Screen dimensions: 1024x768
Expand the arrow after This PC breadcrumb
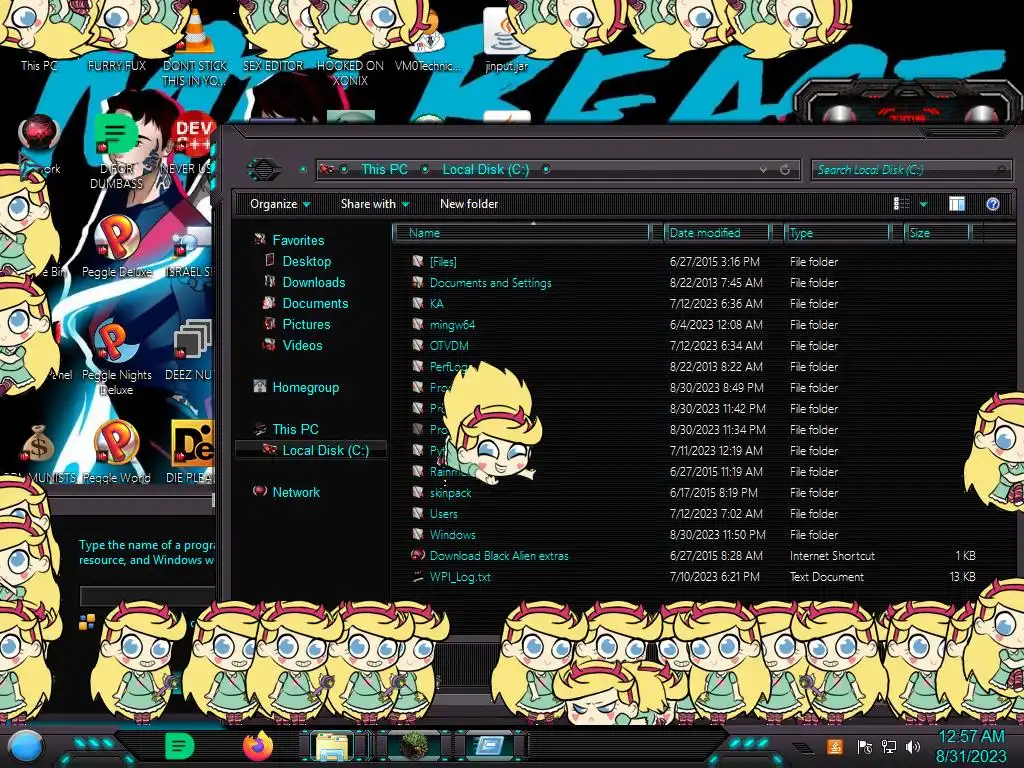(425, 170)
